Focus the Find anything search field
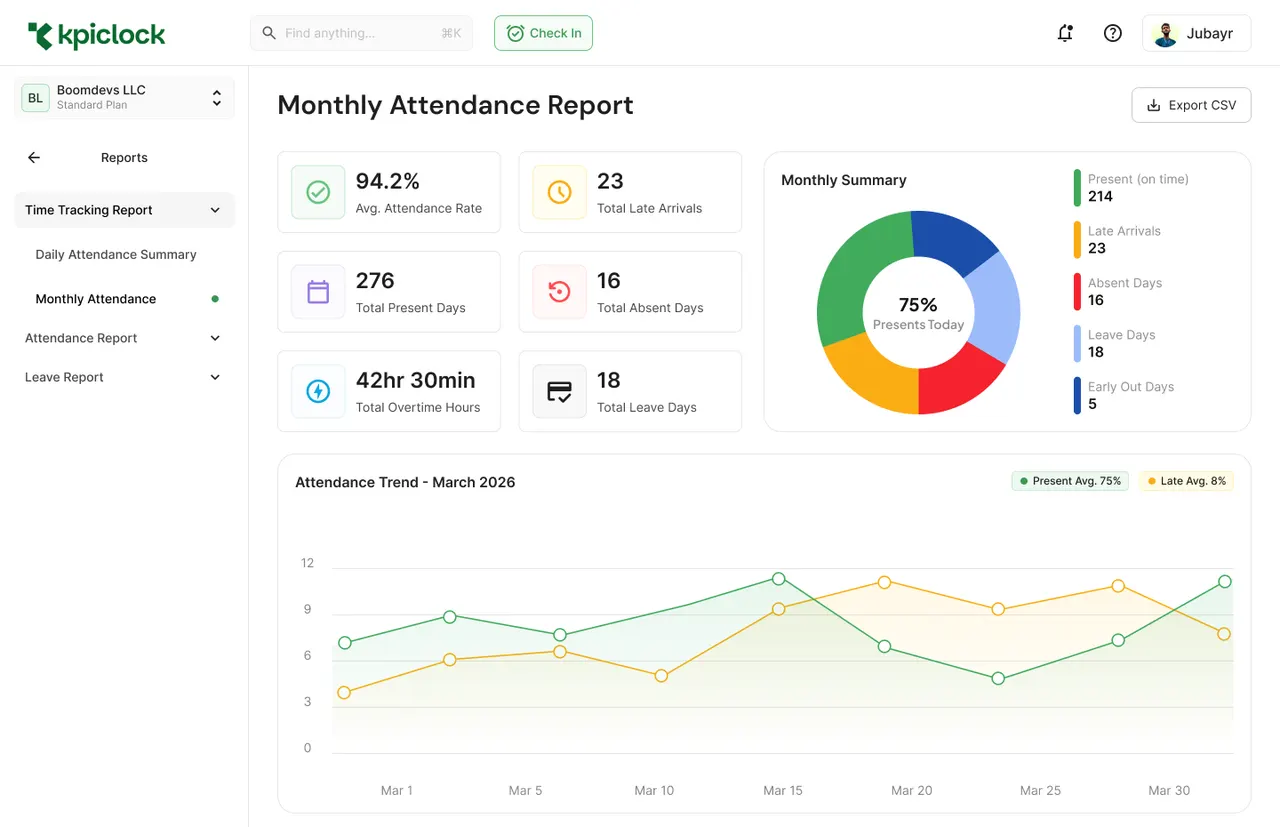This screenshot has width=1280, height=827. (x=361, y=33)
